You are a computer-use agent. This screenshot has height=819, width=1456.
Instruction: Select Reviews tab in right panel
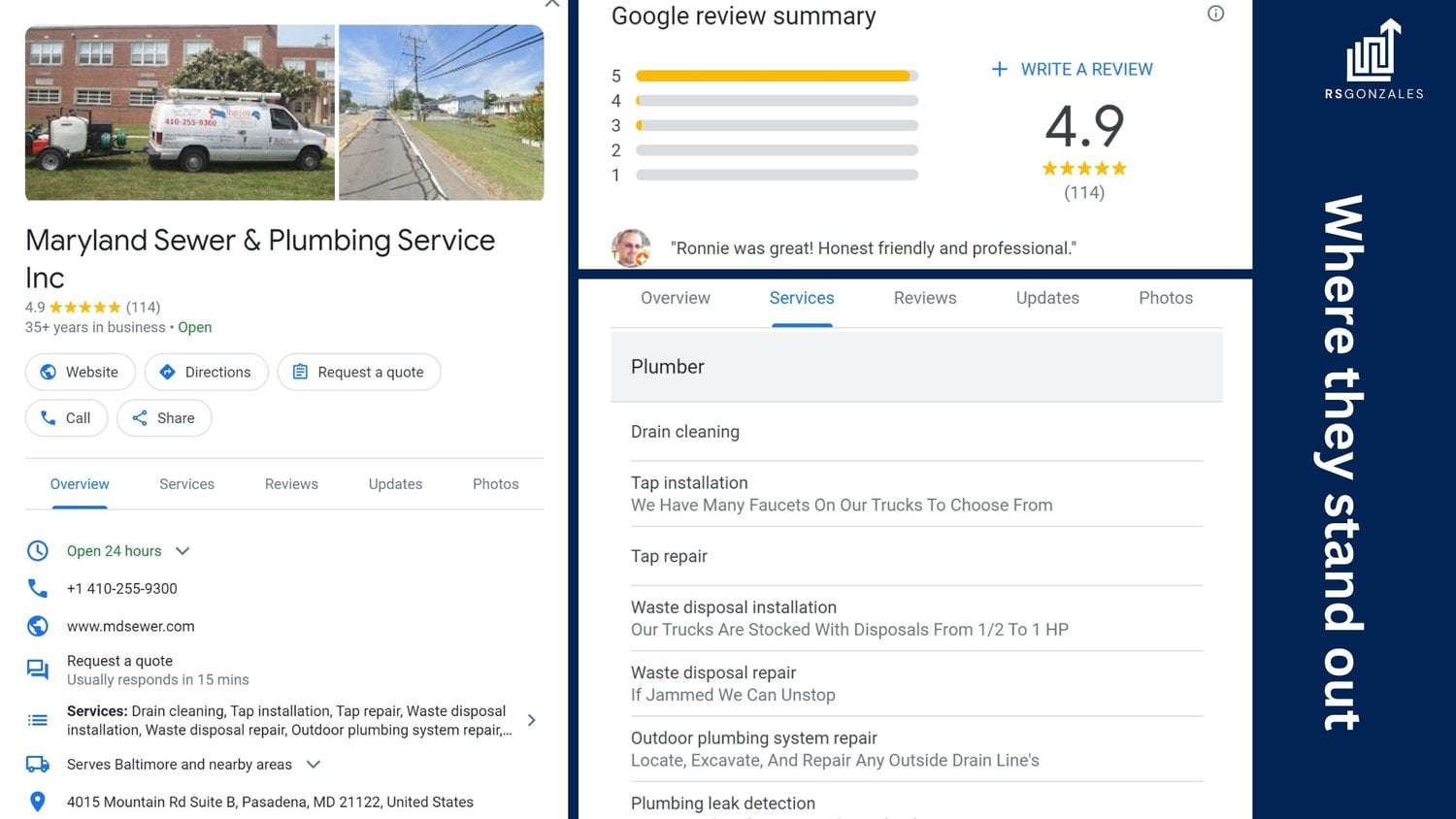click(925, 298)
